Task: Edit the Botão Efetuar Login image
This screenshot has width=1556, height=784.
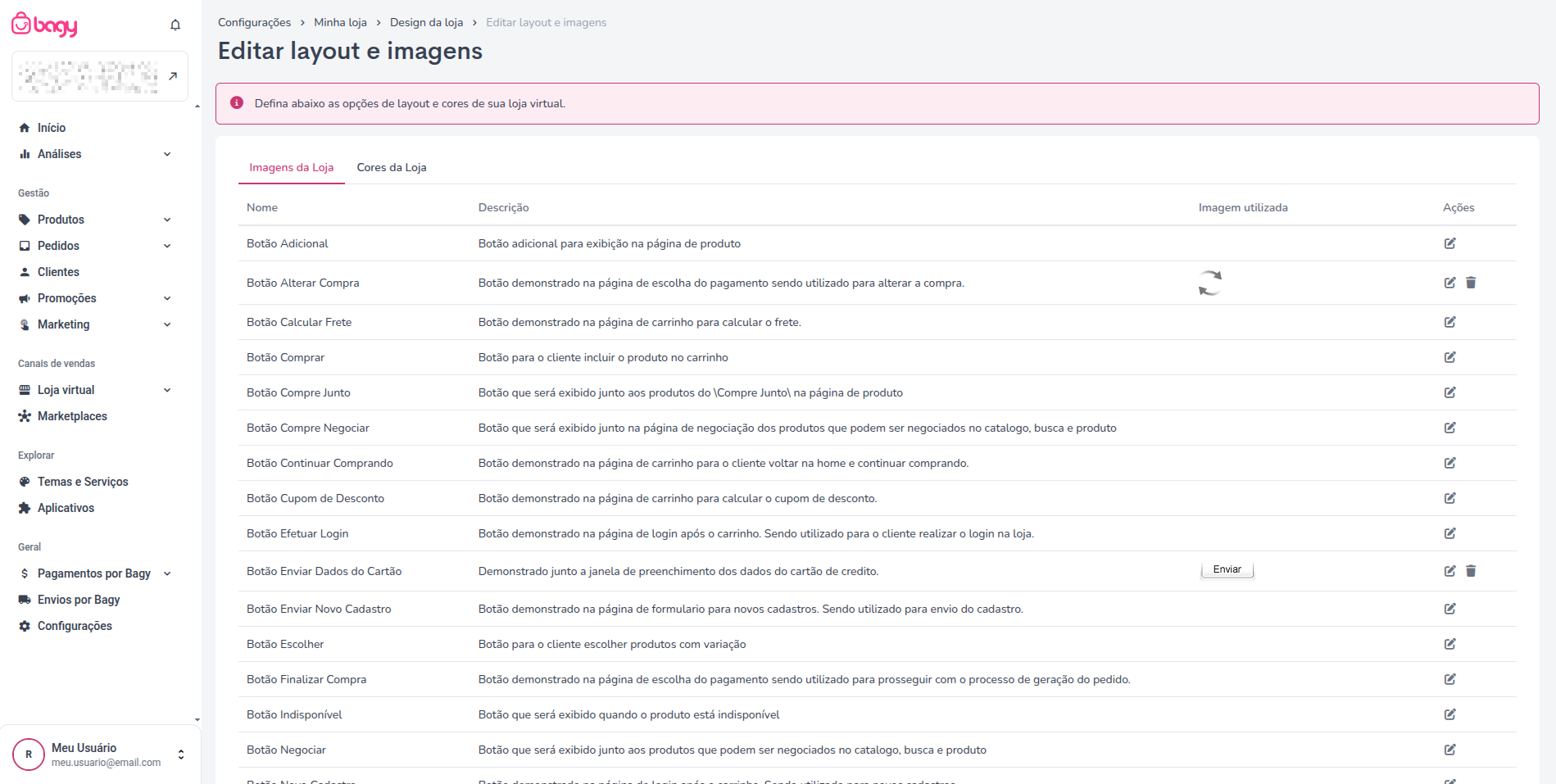Action: pos(1449,533)
